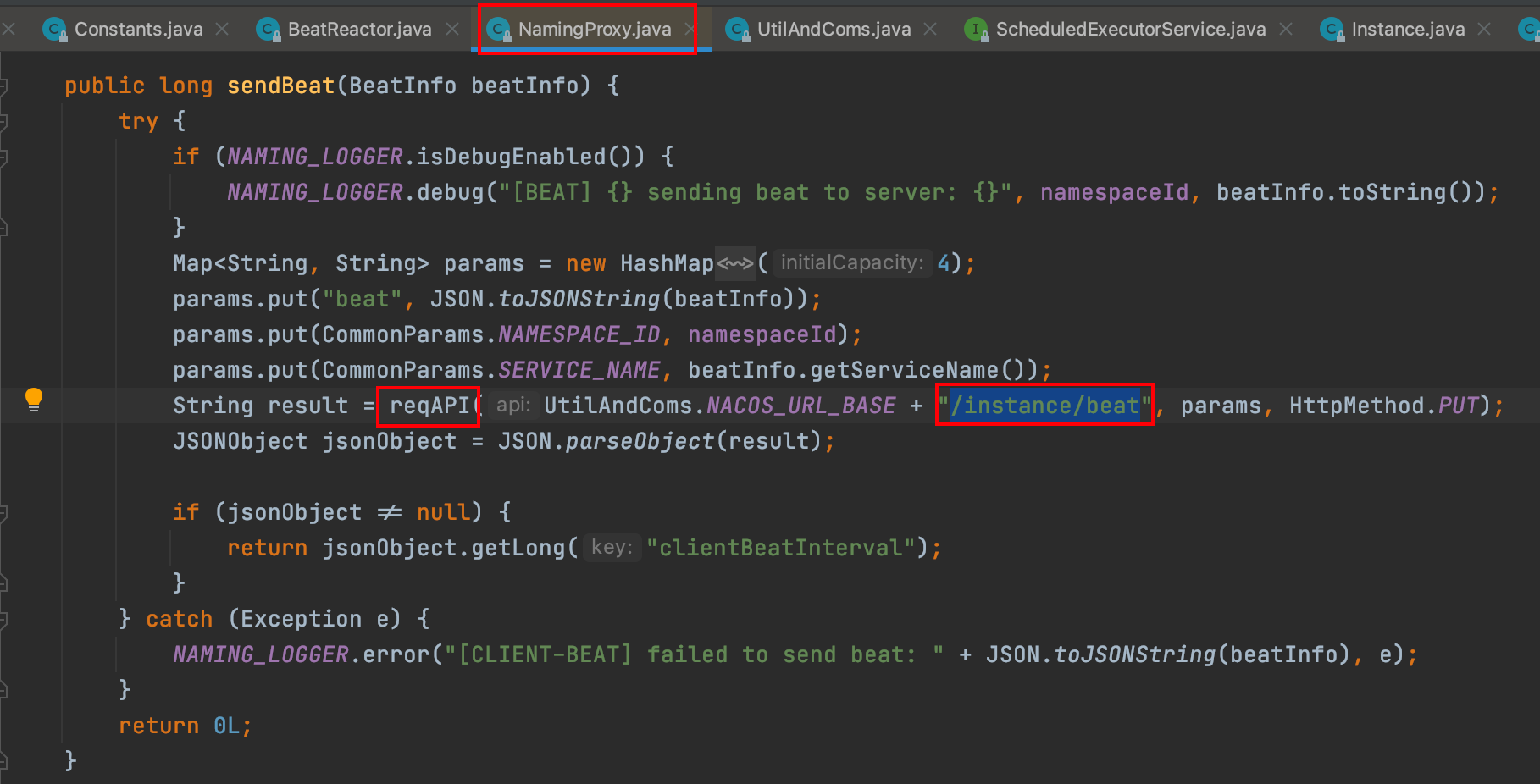Click the class icon on the Instance.java tab

click(x=1332, y=30)
